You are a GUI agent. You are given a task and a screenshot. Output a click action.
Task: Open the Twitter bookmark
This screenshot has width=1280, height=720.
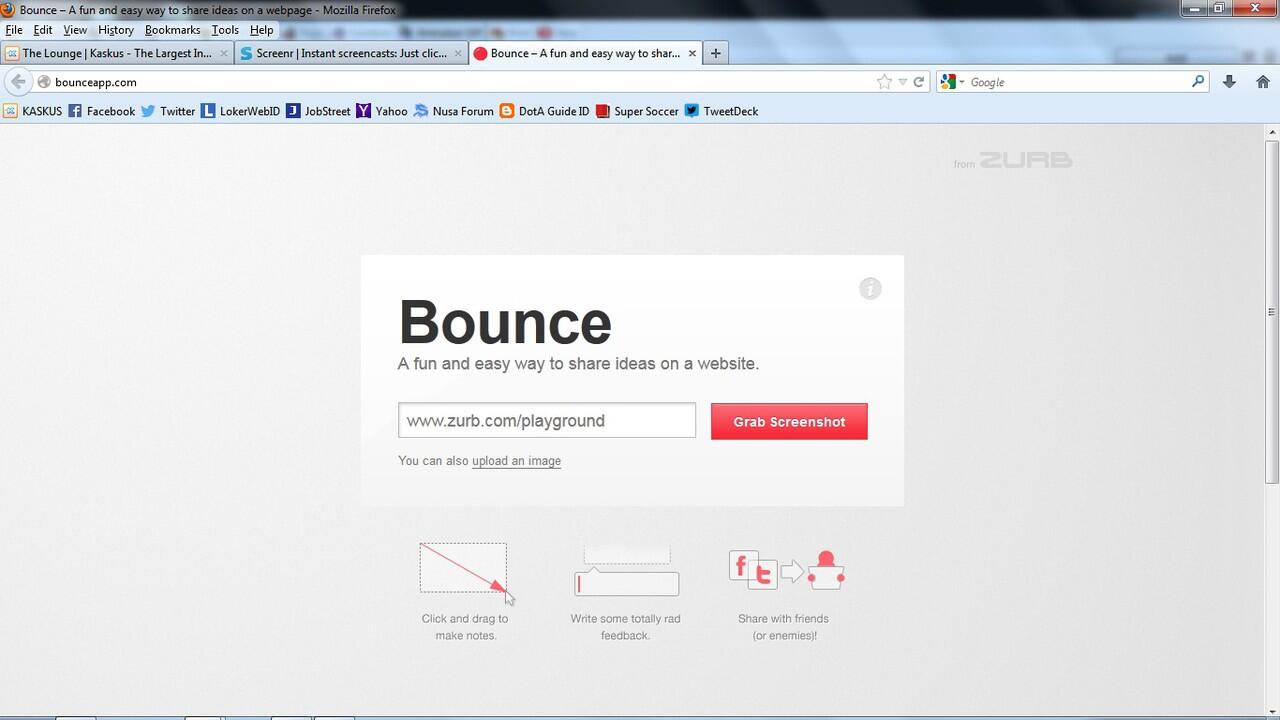(168, 111)
